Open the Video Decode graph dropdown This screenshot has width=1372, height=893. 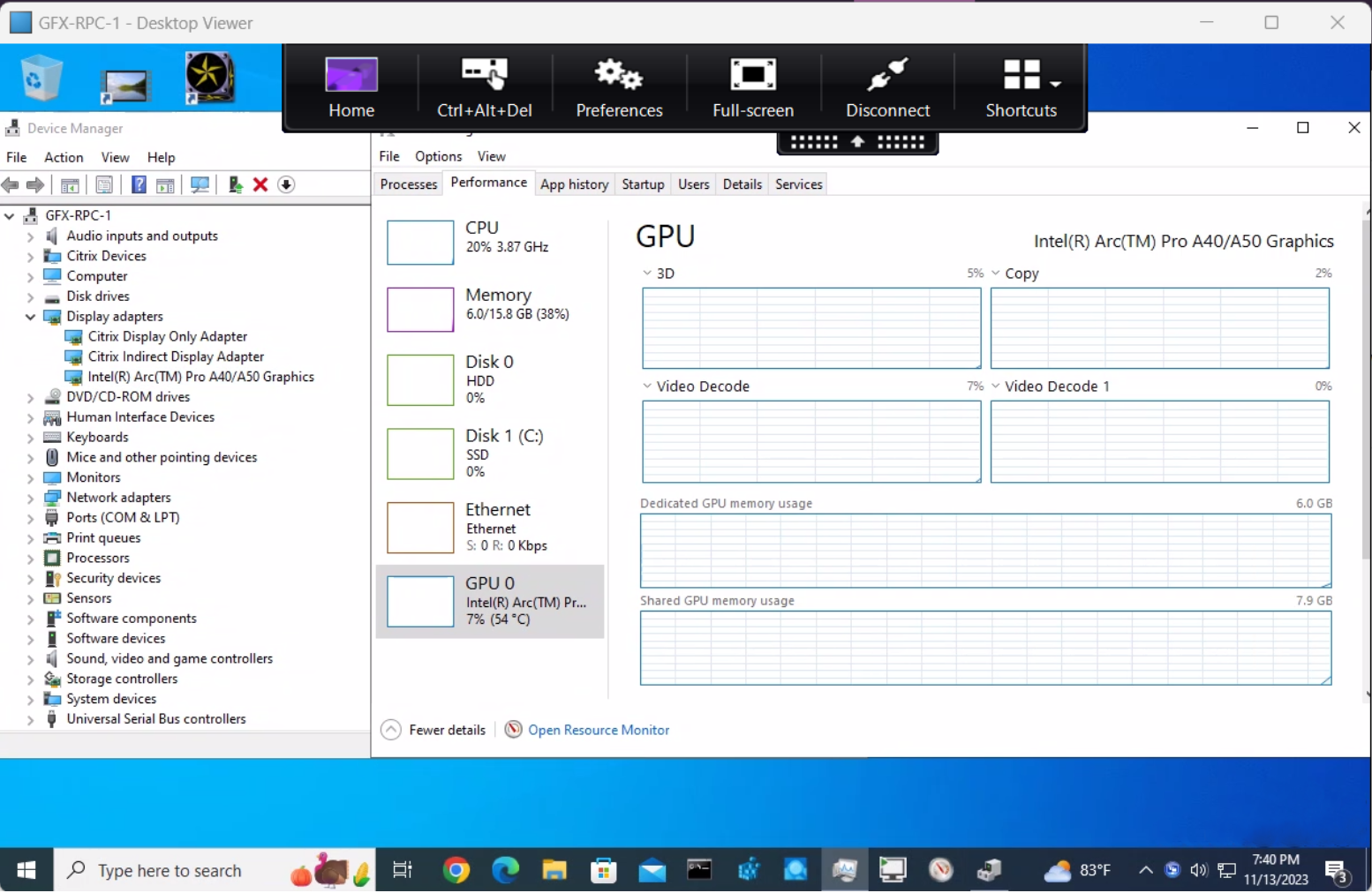[x=647, y=386]
